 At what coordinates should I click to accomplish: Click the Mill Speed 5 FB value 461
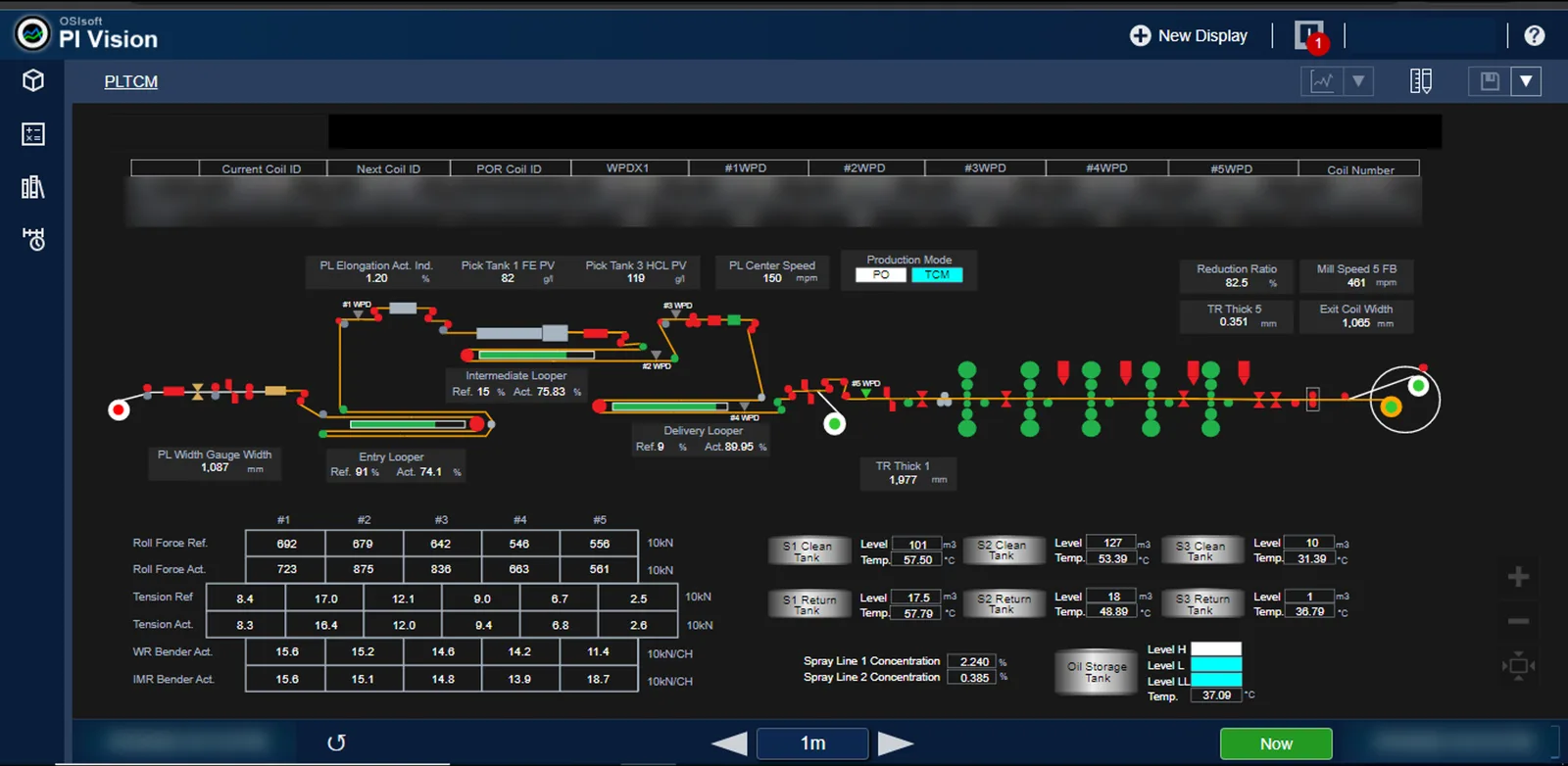click(1356, 283)
